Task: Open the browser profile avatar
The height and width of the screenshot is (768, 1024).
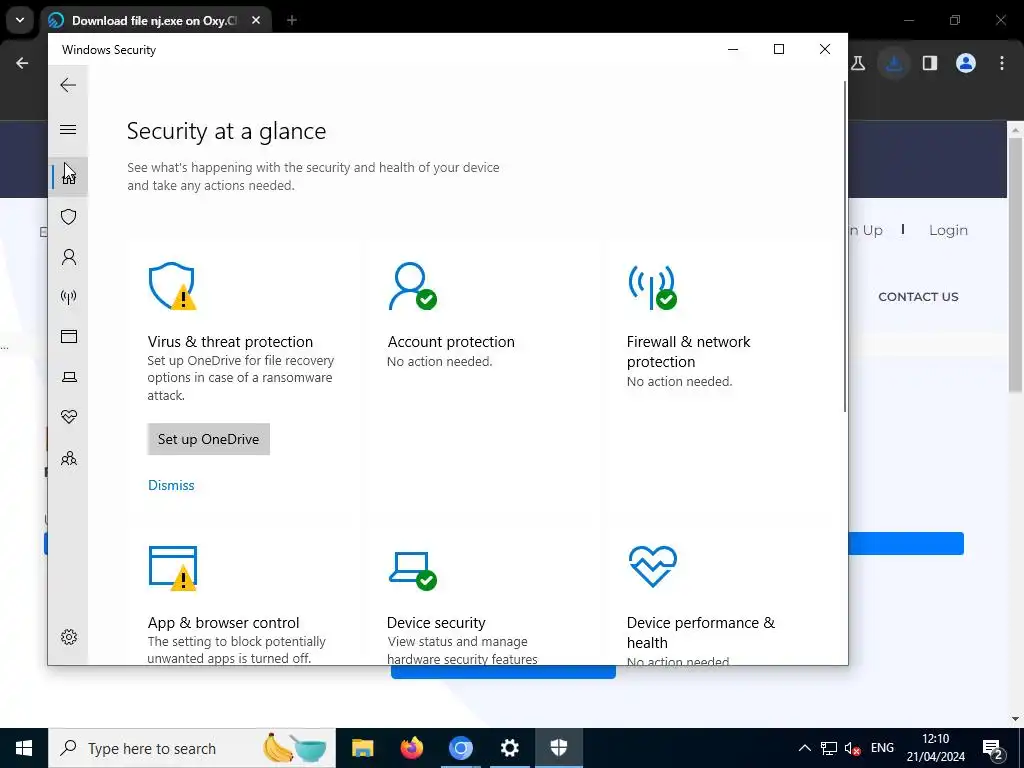Action: click(966, 63)
